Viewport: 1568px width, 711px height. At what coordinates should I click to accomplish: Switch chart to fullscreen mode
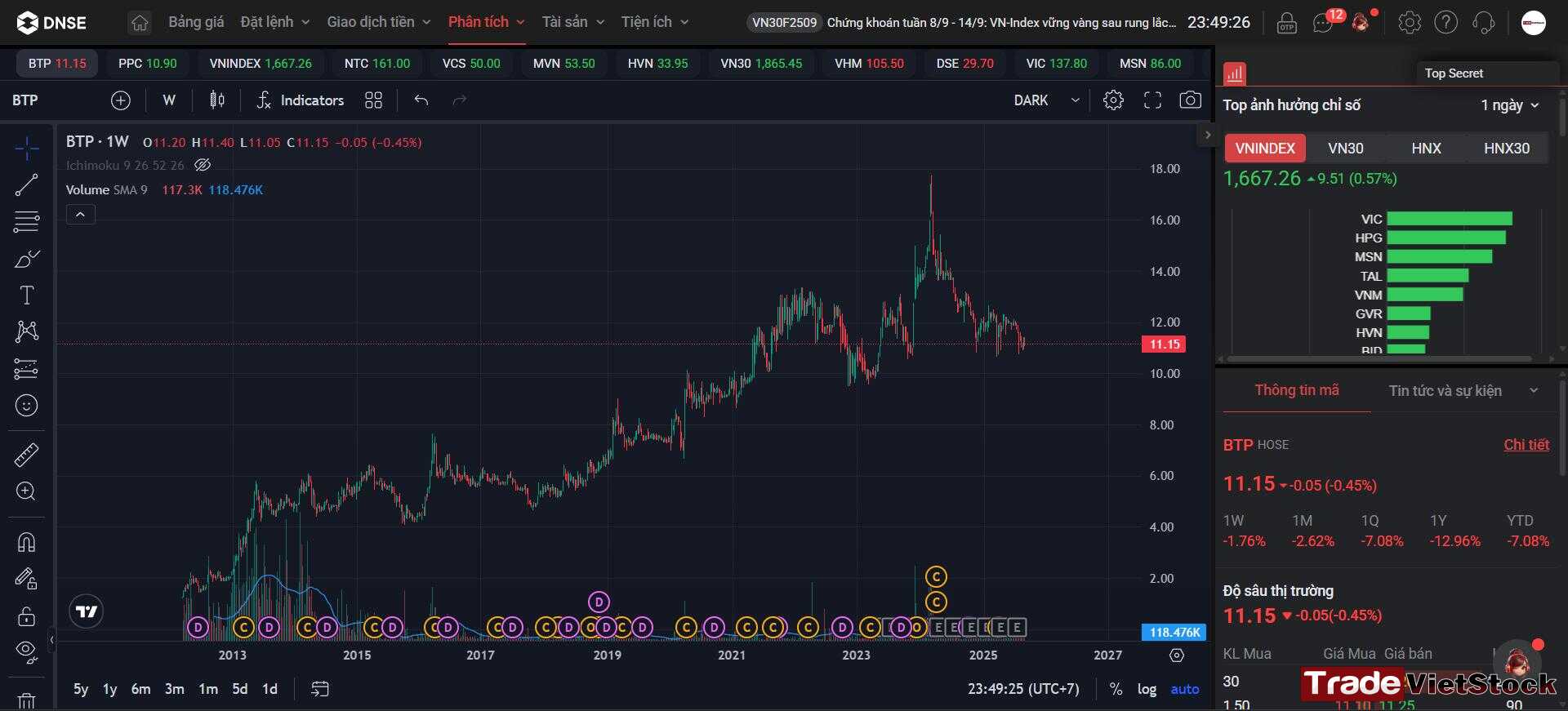click(1152, 100)
